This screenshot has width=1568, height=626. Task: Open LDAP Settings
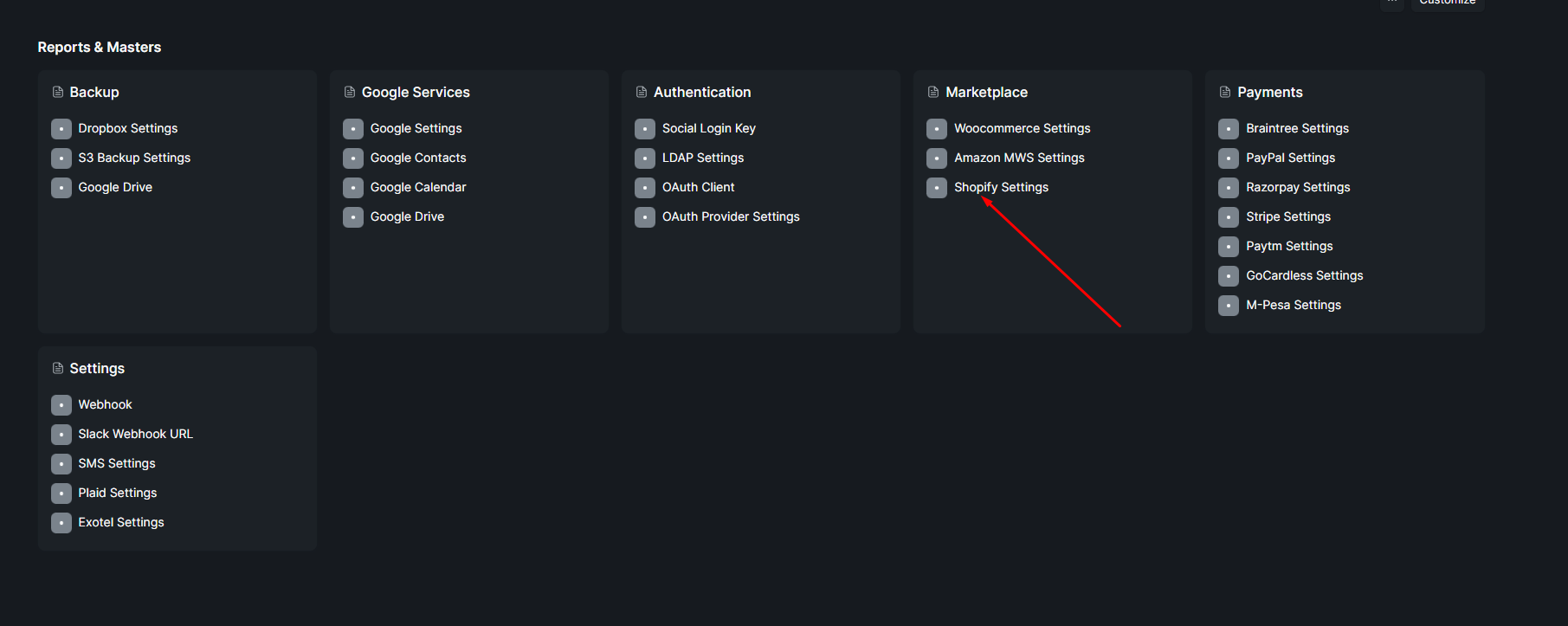[x=702, y=158]
